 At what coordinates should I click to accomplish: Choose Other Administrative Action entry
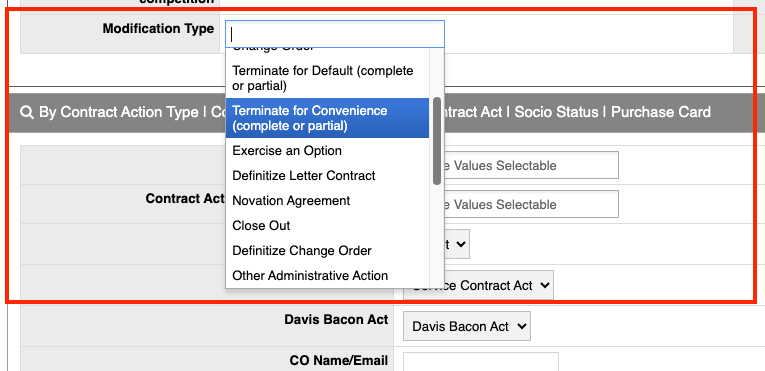click(x=327, y=275)
